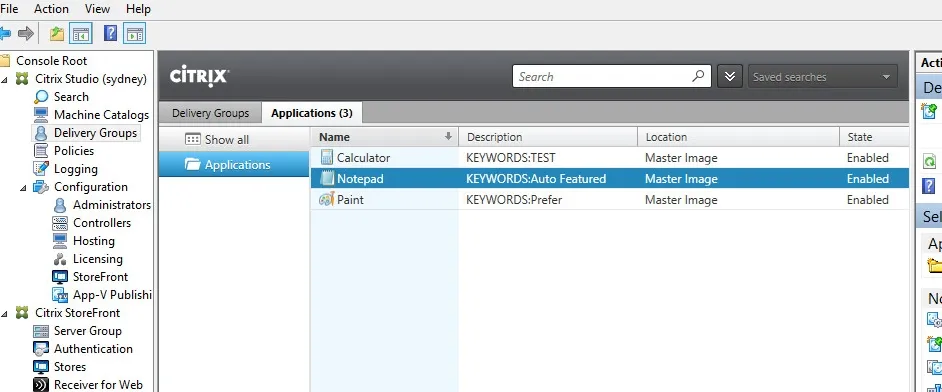Open the File menu

pyautogui.click(x=9, y=9)
